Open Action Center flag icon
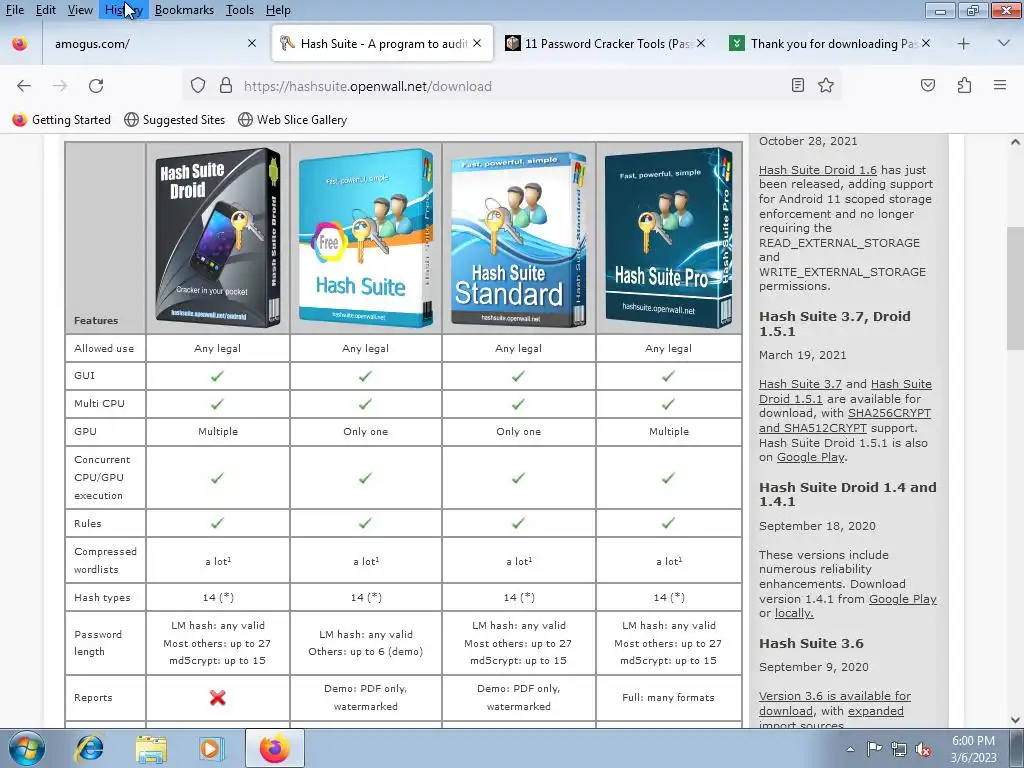Viewport: 1024px width, 768px height. point(874,749)
